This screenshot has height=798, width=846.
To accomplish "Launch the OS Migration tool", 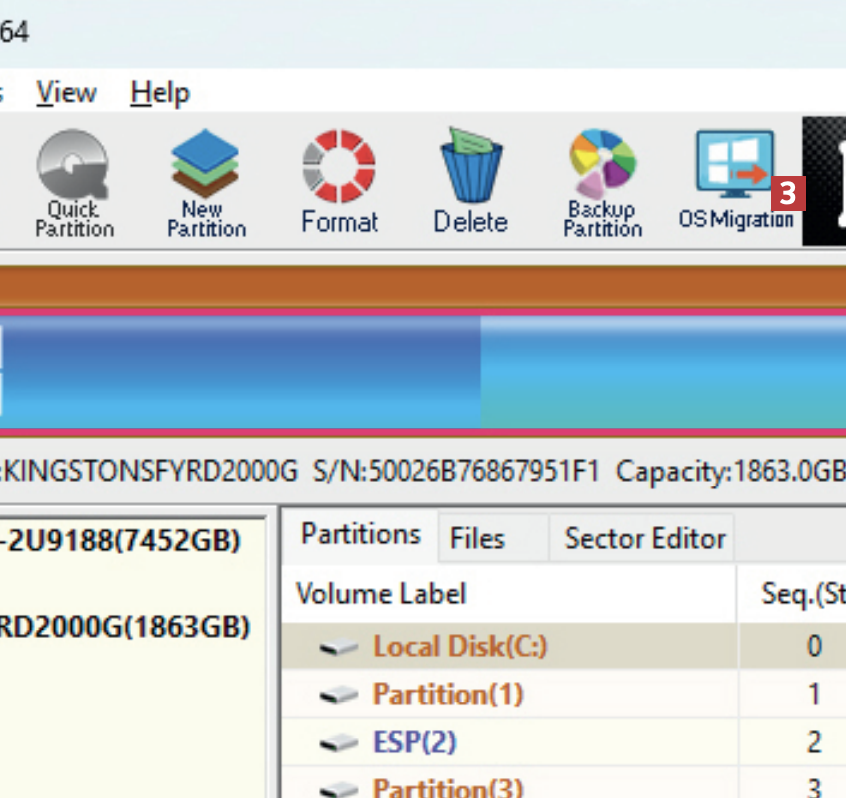I will pyautogui.click(x=735, y=182).
